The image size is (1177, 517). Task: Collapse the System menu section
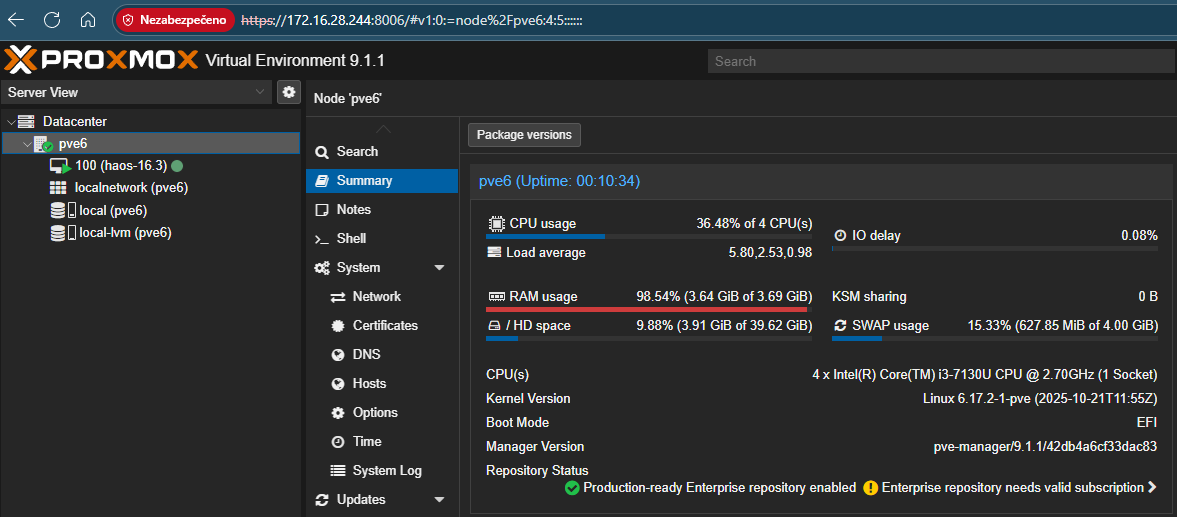coord(439,268)
